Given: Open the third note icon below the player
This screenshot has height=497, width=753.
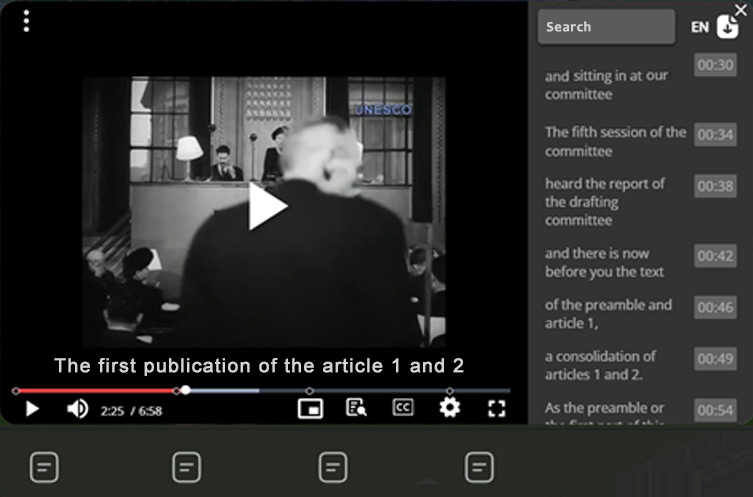Looking at the screenshot, I should [x=333, y=467].
